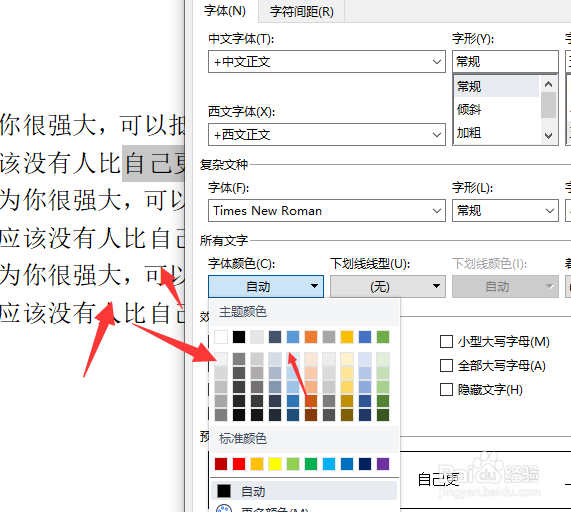Click the style list scroll up arrow
Viewport: 571px width, 512px height.
[x=548, y=84]
